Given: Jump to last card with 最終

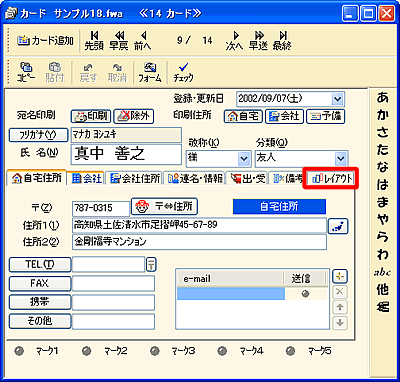Looking at the screenshot, I should (x=282, y=41).
